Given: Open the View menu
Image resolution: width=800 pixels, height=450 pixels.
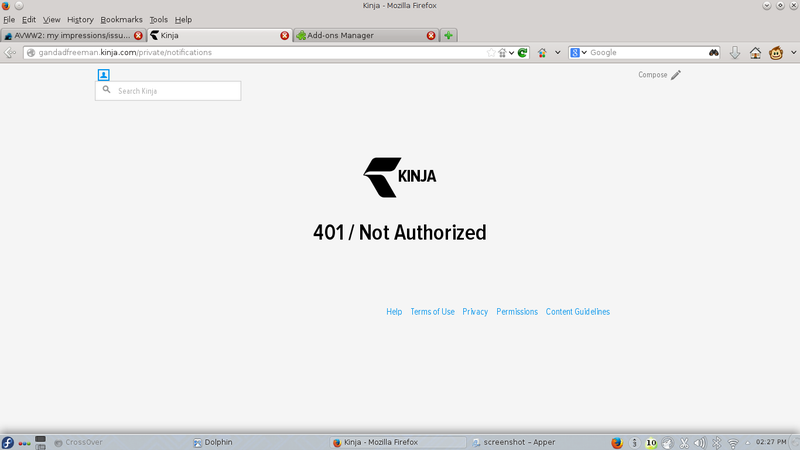Looking at the screenshot, I should click(x=51, y=19).
